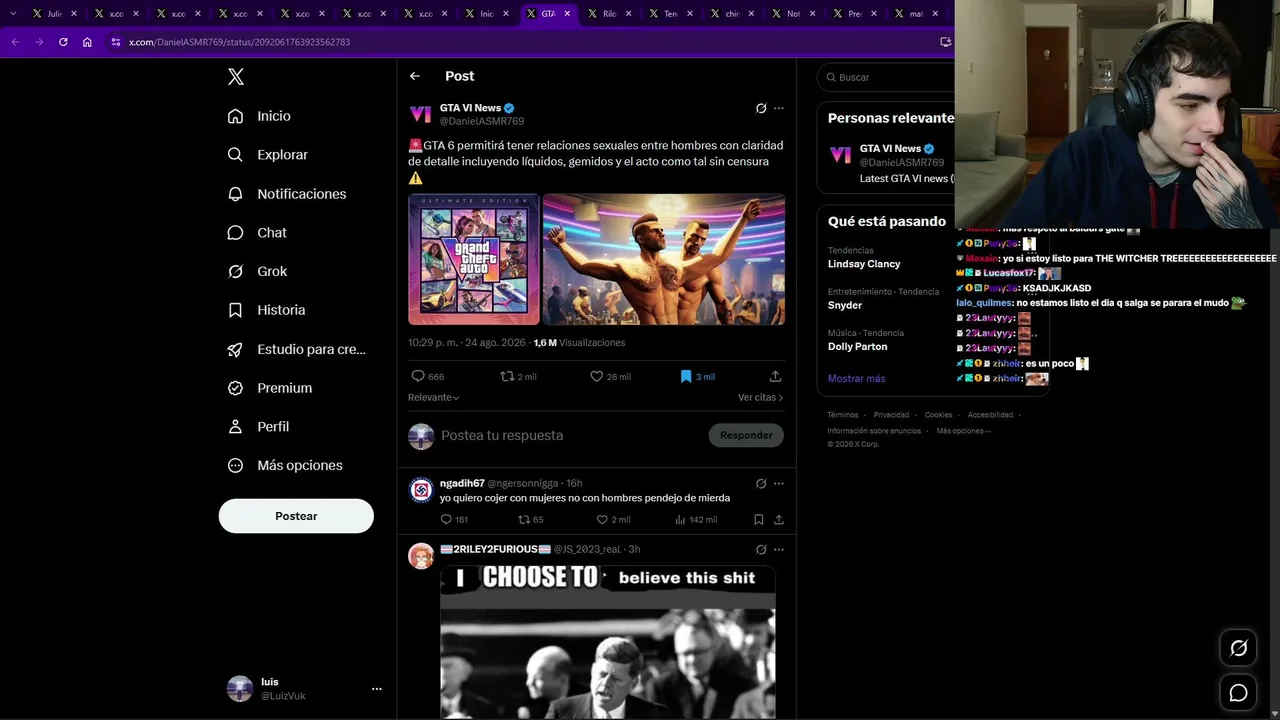The image size is (1280, 720).
Task: Click the browser back arrow
Action: point(15,42)
